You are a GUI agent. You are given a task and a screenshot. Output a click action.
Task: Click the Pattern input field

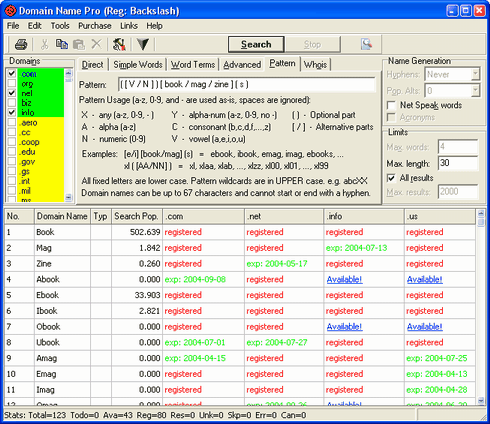click(x=247, y=84)
